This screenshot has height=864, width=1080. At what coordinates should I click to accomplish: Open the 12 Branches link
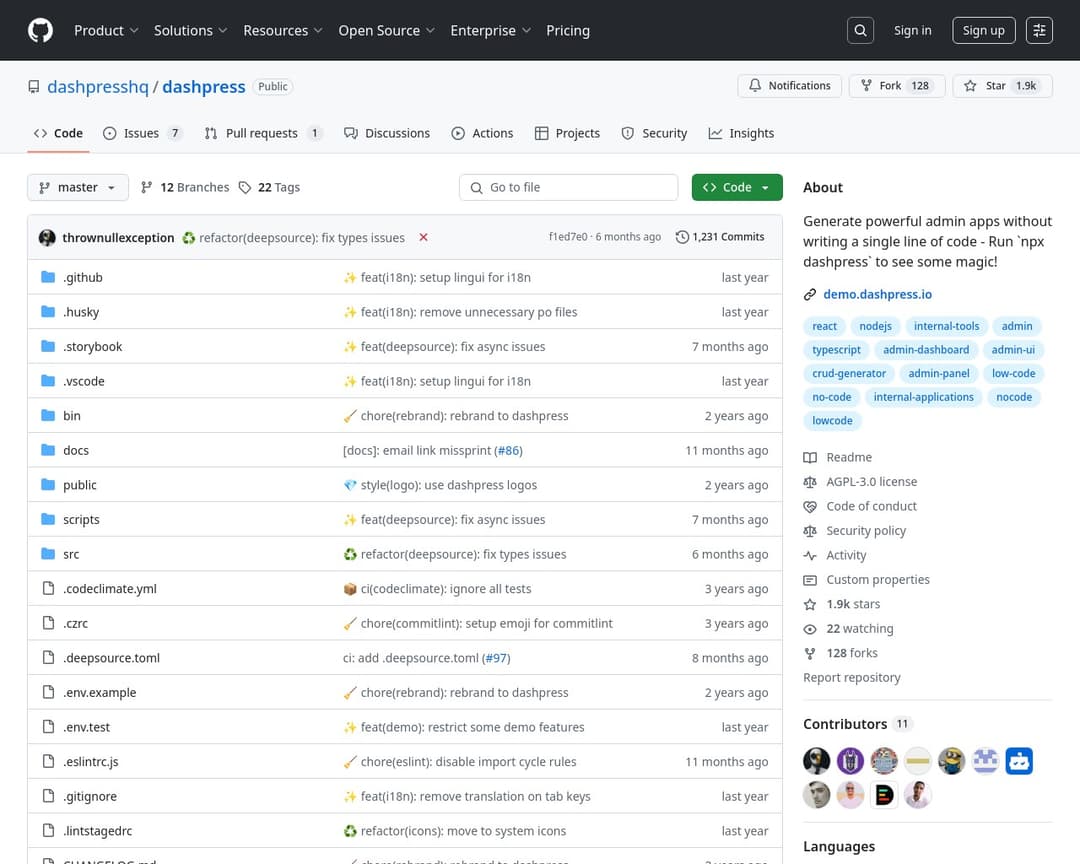click(185, 187)
